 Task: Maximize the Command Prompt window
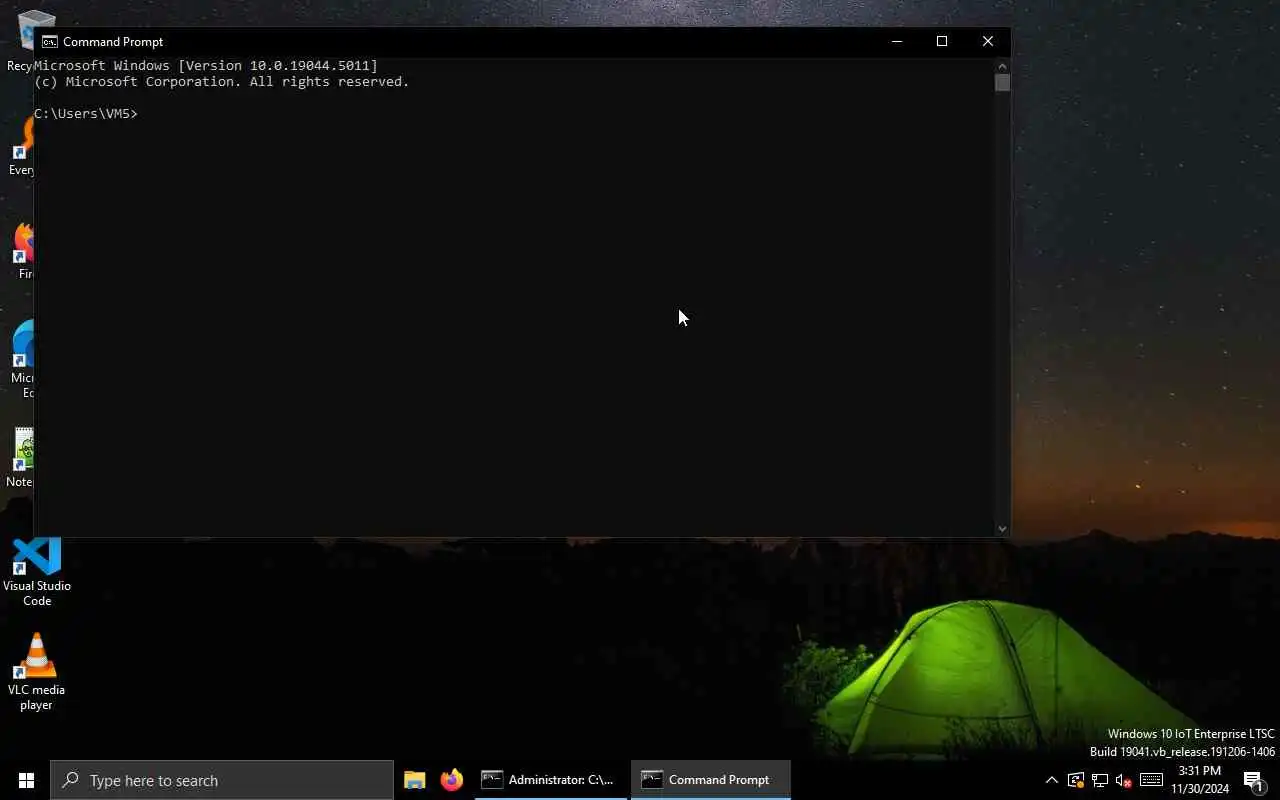click(942, 41)
